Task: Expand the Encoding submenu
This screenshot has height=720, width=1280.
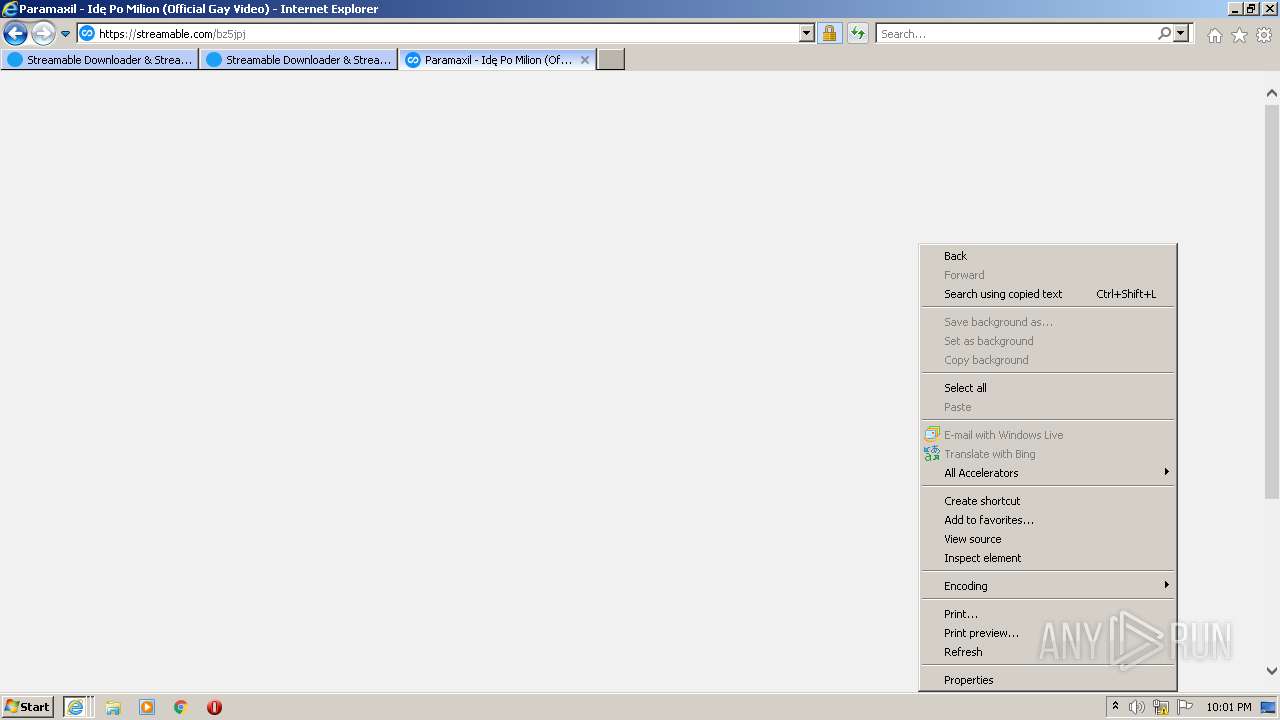Action: 1048,586
